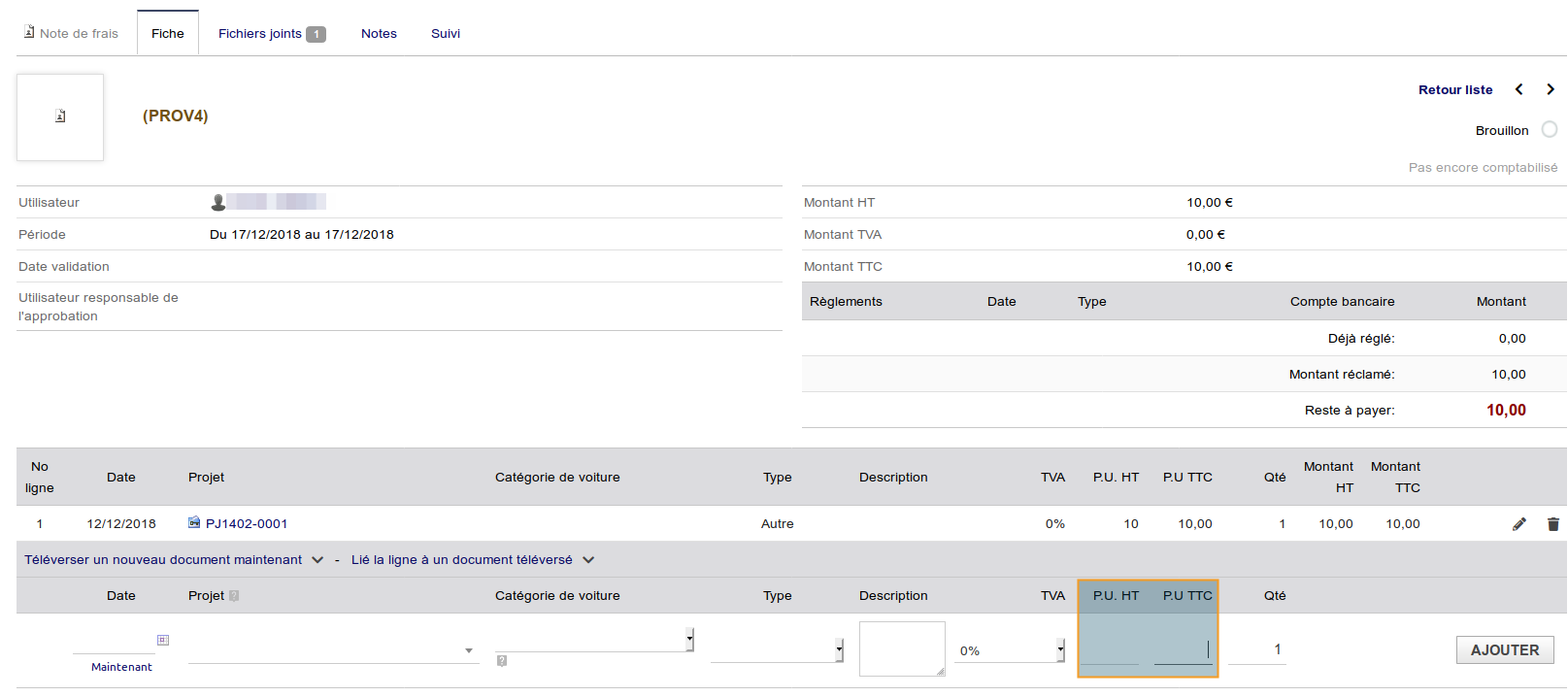Screen dimensions: 1568x697
Task: Go to next record with right chevron
Action: (1551, 89)
